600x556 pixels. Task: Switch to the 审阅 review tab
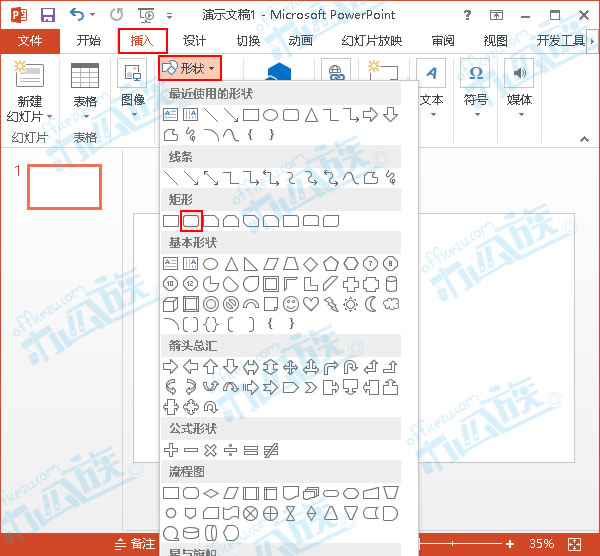(443, 41)
